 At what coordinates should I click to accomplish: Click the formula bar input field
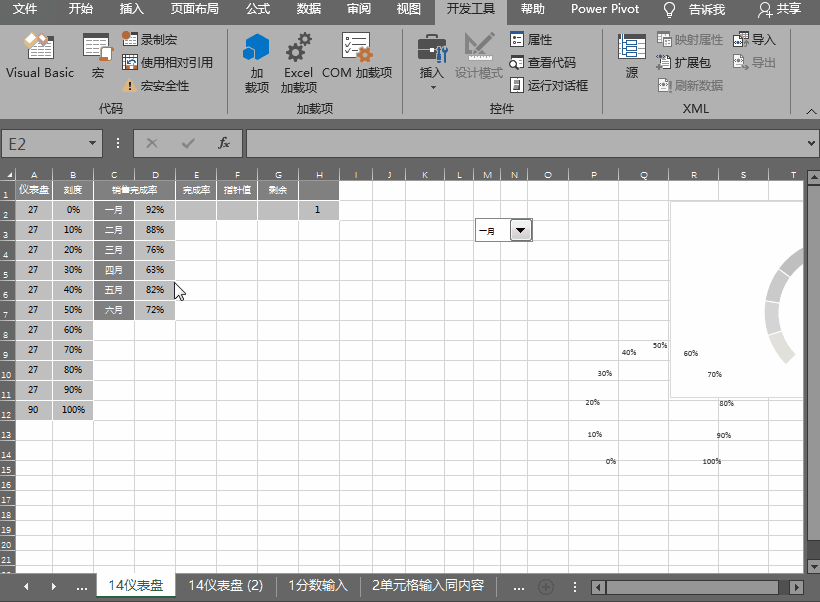[526, 144]
